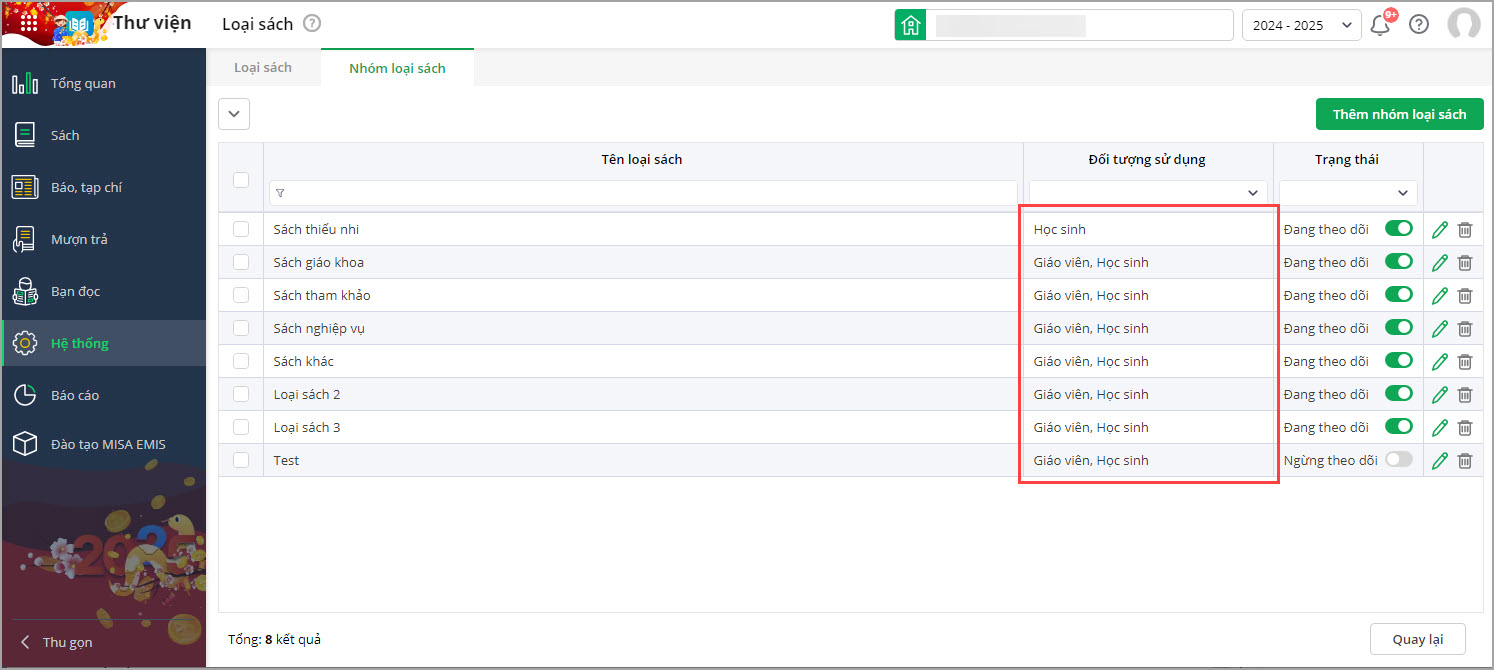The height and width of the screenshot is (670, 1494).
Task: Open Báo cáo in sidebar
Action: click(x=103, y=395)
